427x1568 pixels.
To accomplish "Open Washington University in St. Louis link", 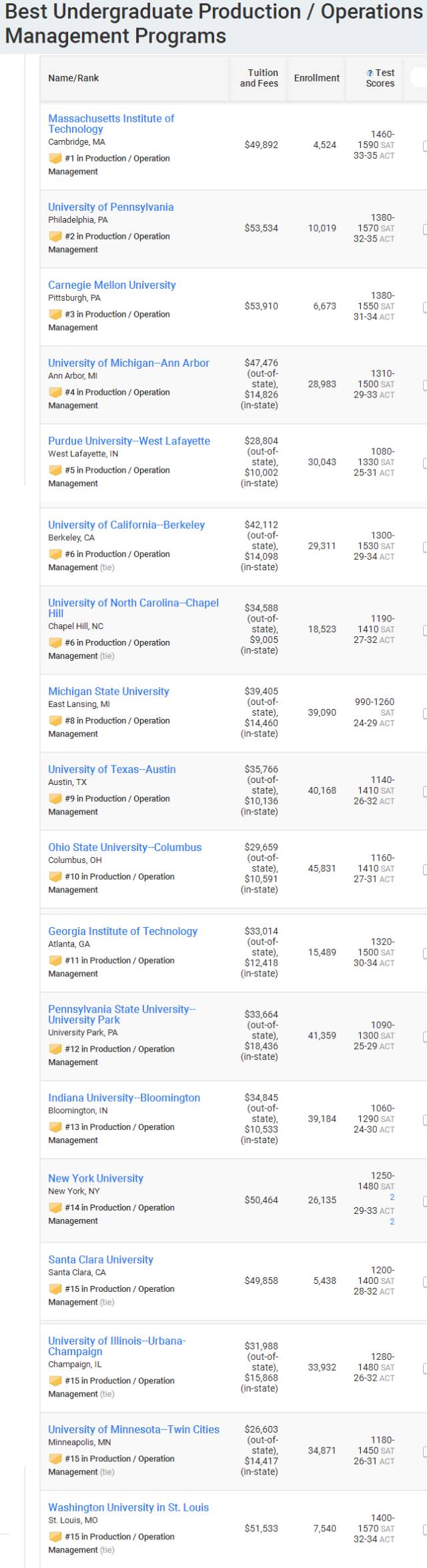I will click(x=128, y=1507).
